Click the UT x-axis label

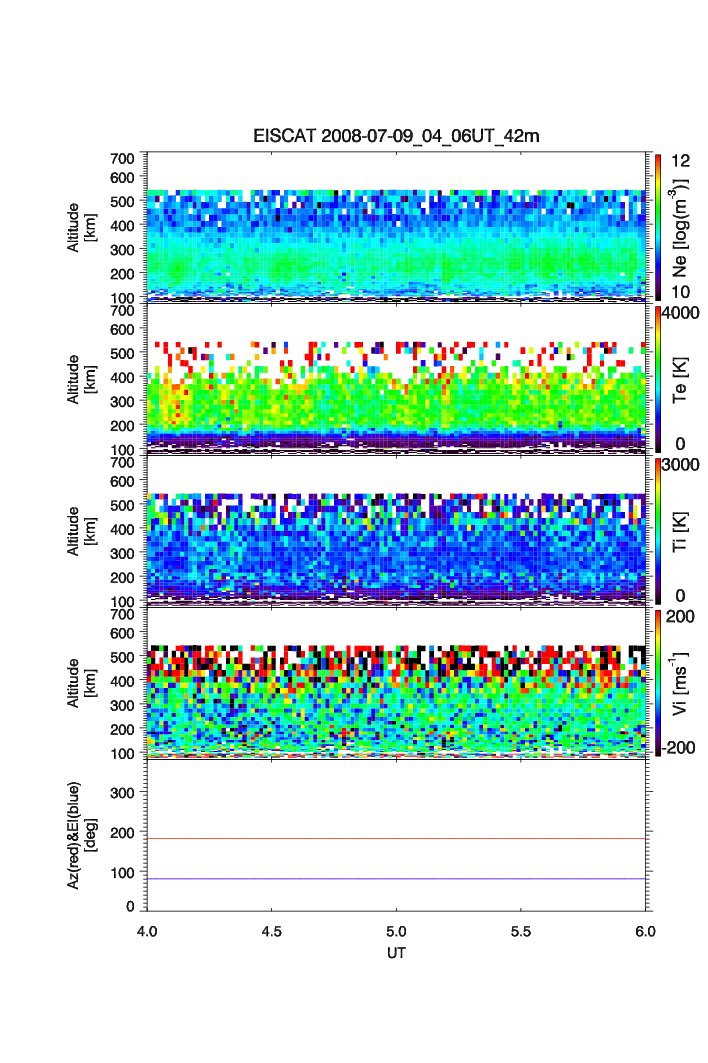[x=397, y=953]
